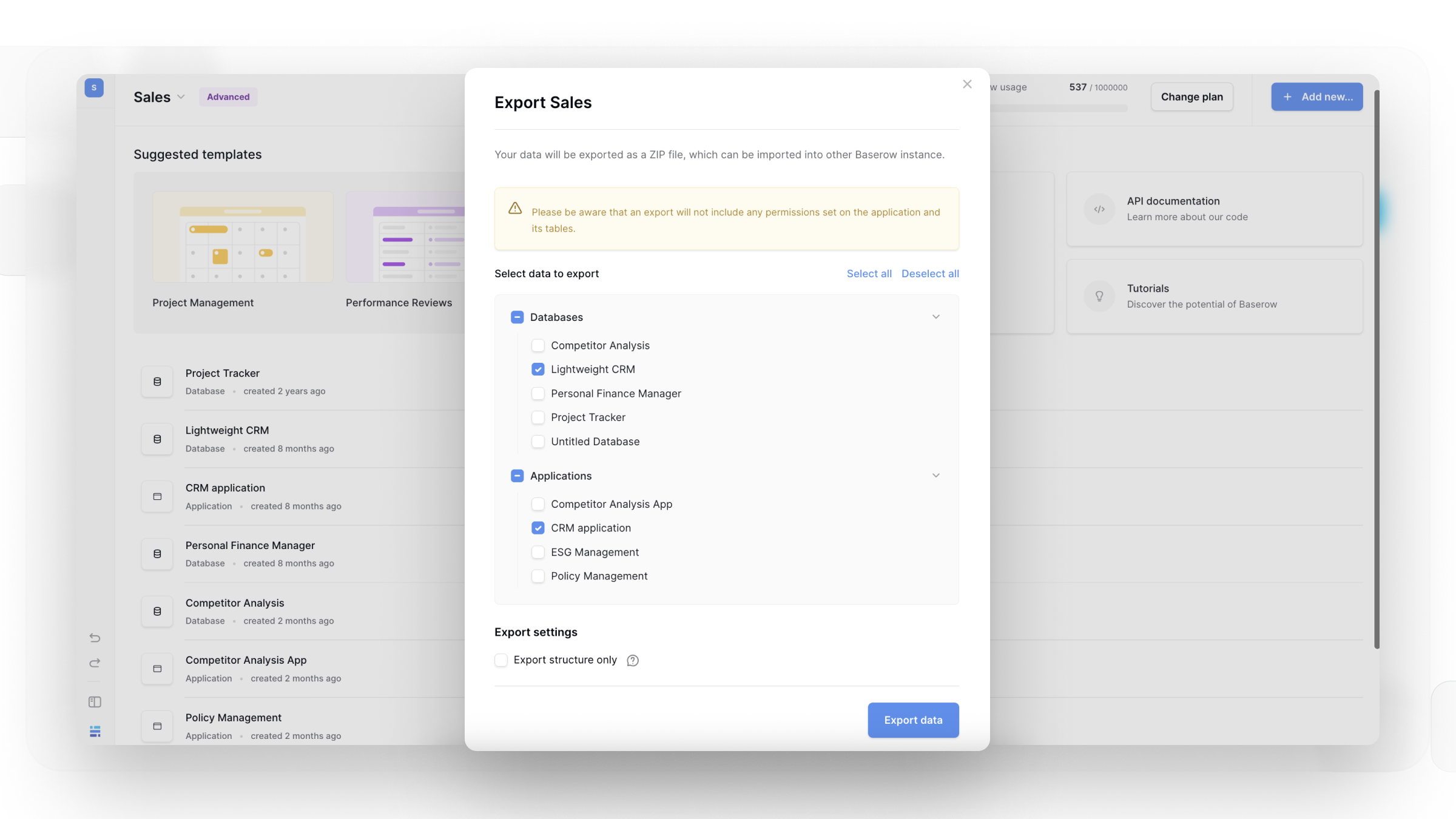Screen dimensions: 1456x819
Task: Click Deselect all link
Action: point(930,274)
